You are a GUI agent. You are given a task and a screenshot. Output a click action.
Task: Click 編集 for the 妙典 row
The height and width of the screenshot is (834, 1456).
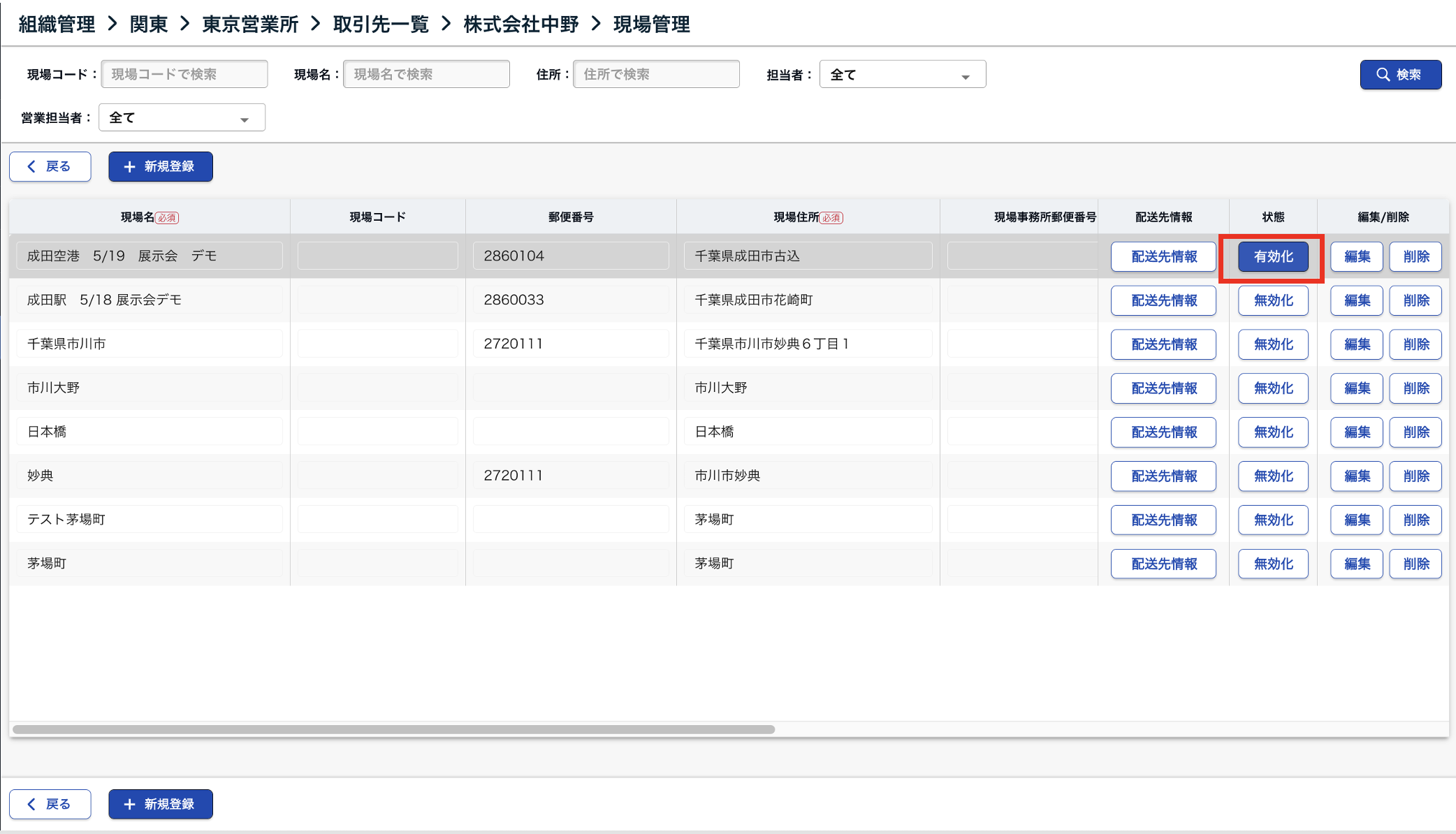coord(1356,476)
